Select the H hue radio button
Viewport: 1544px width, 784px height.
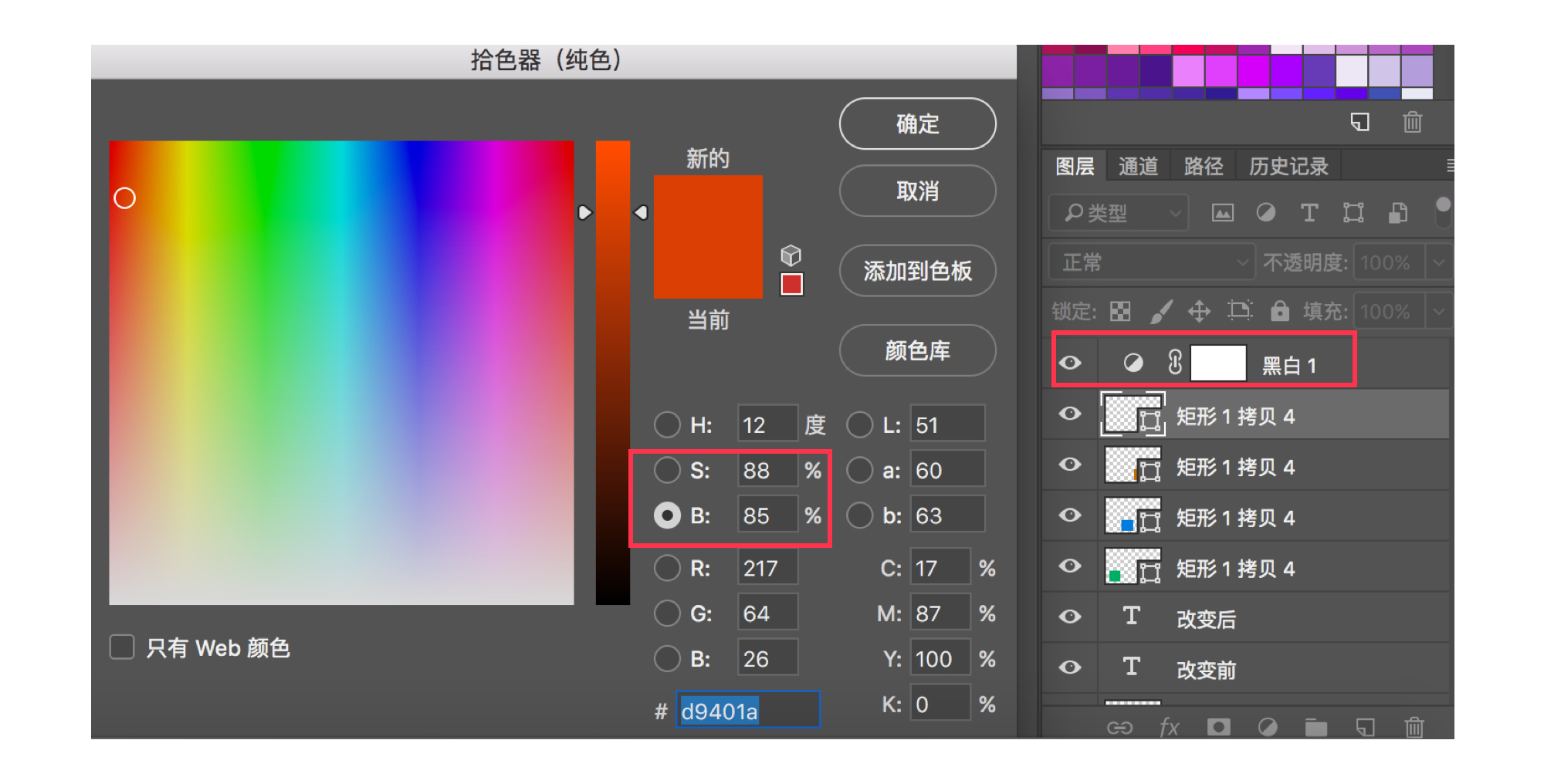[667, 424]
